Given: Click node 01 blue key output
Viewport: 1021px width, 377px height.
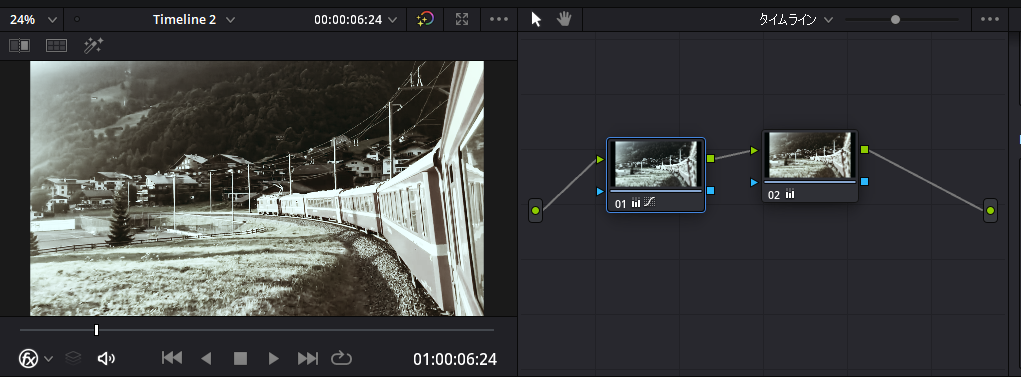Looking at the screenshot, I should pos(710,190).
